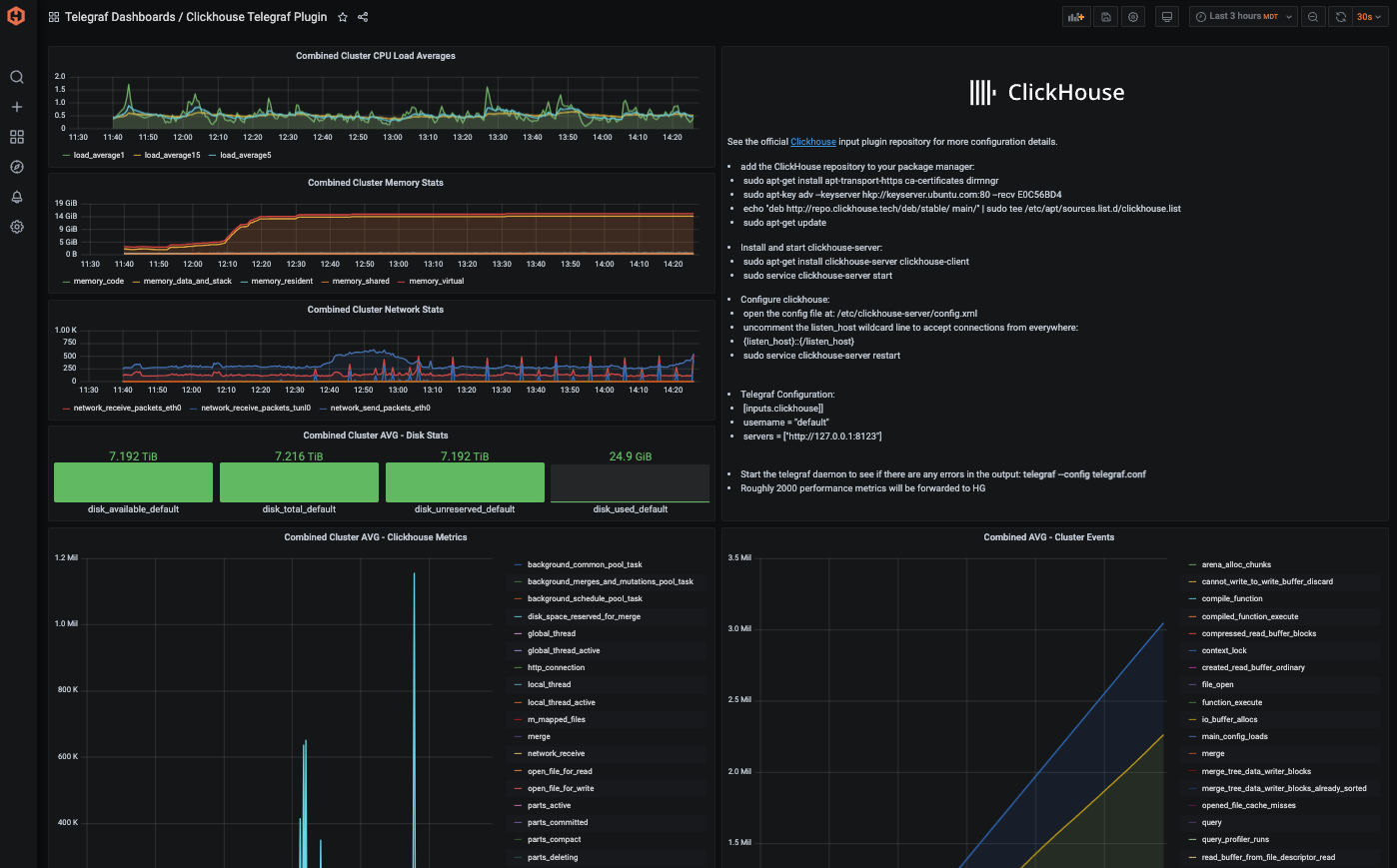This screenshot has height=868, width=1397.
Task: Toggle opened_file_cache_misses legend entry
Action: point(1248,805)
